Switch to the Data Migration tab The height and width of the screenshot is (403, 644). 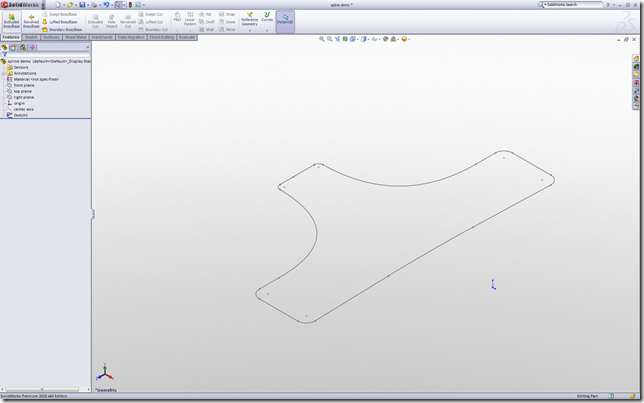click(131, 37)
